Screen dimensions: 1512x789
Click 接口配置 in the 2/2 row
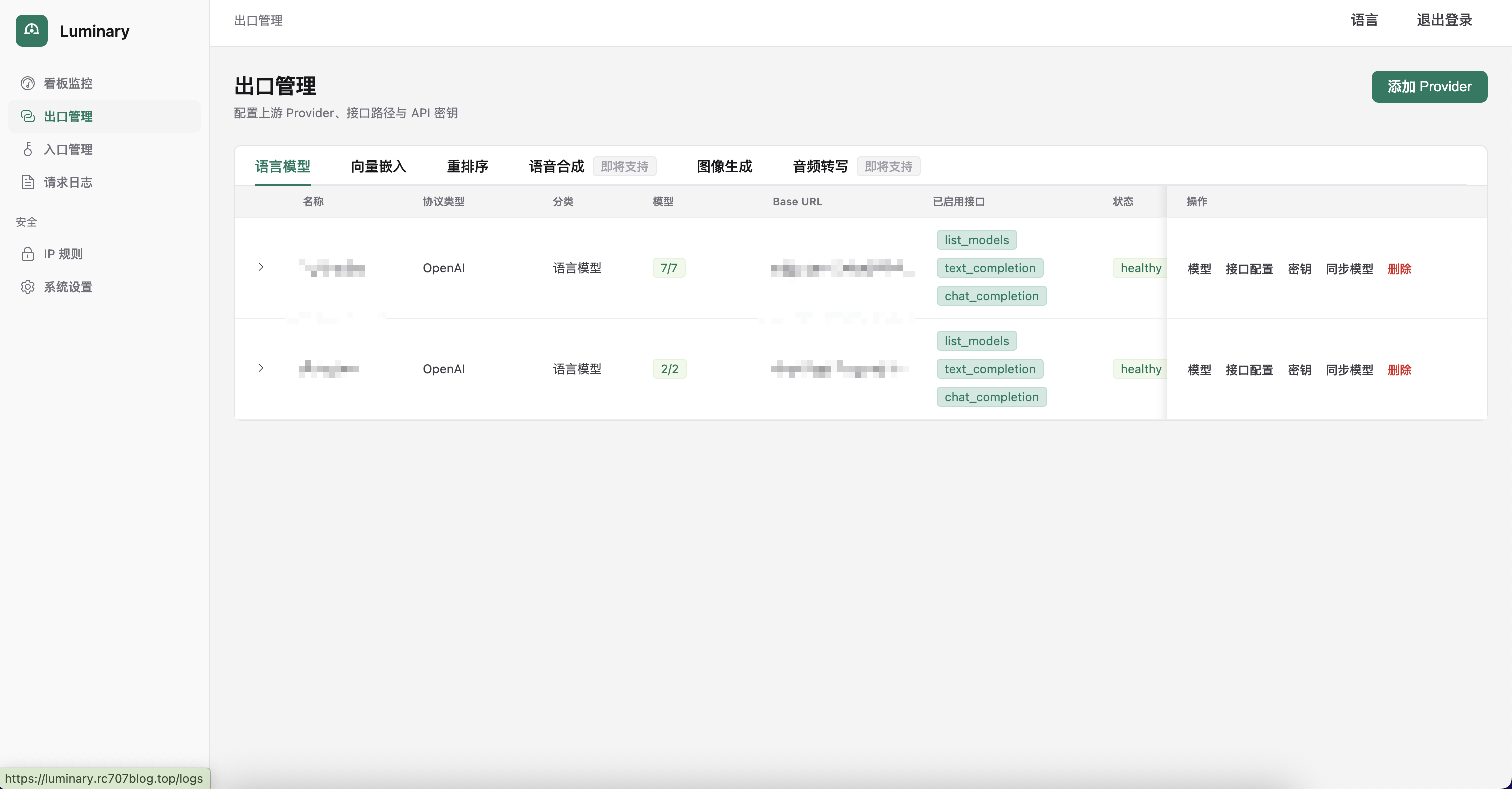(1249, 370)
